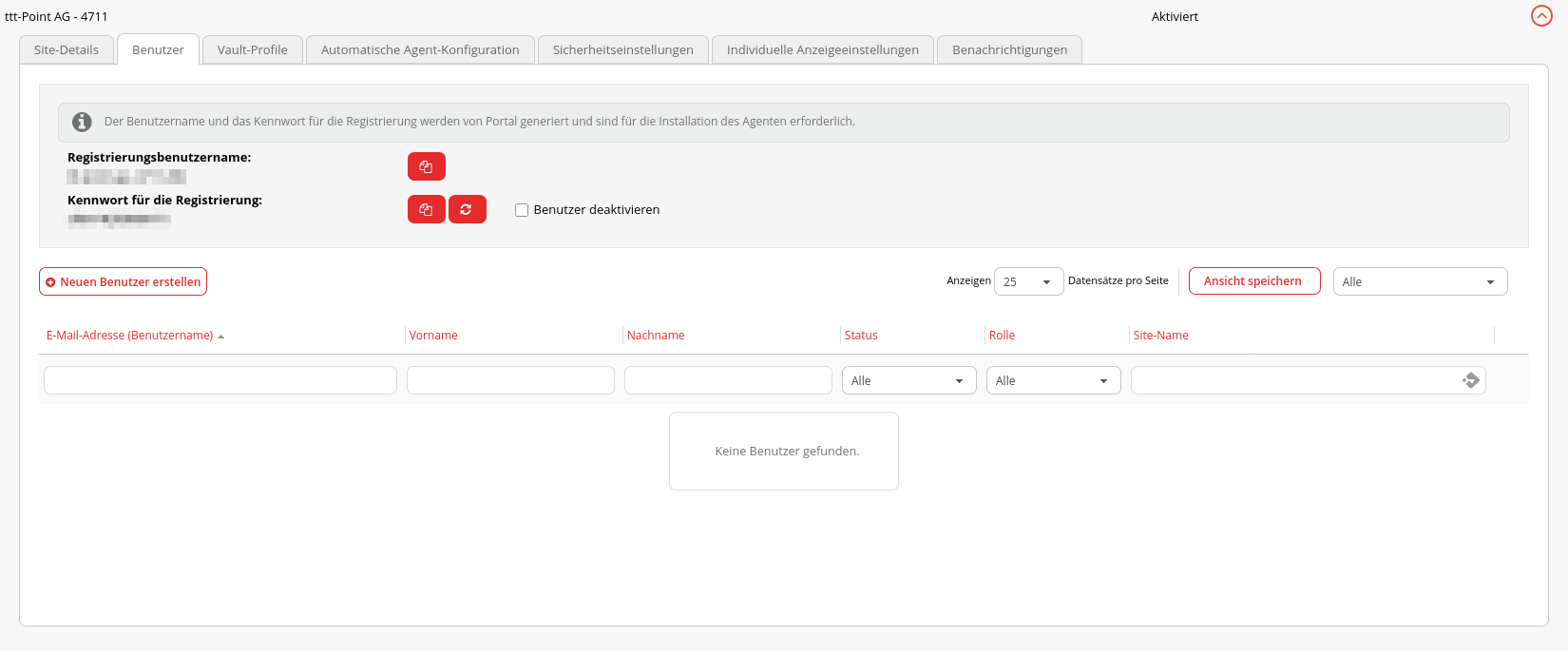Sort by E-Mail-Adresse column arrow
The height and width of the screenshot is (655, 1568).
(220, 337)
